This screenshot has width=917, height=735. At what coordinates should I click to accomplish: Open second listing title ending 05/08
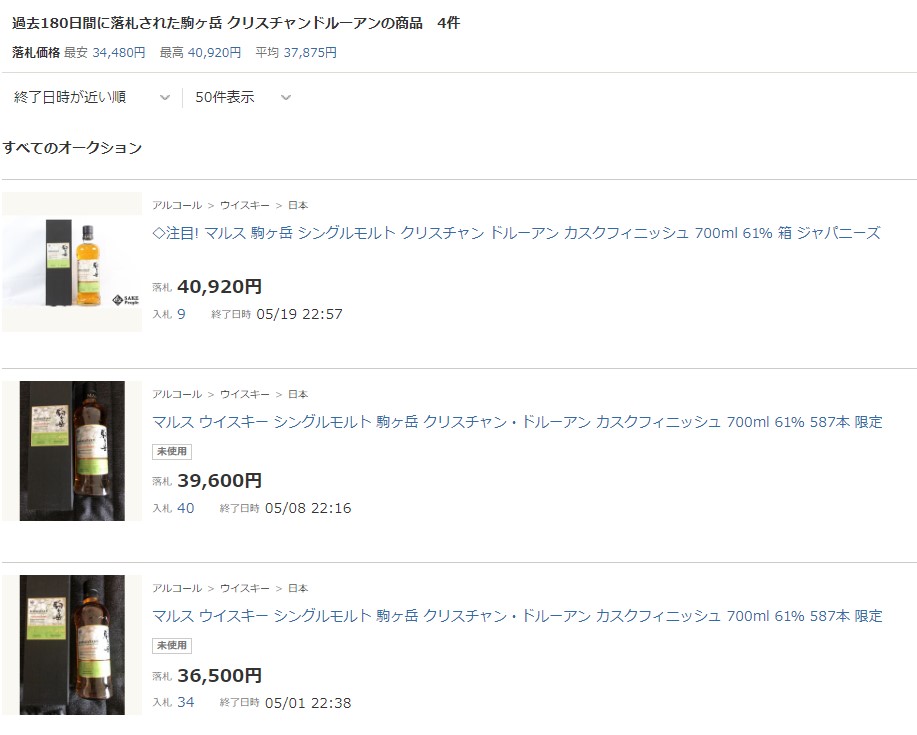[x=517, y=422]
